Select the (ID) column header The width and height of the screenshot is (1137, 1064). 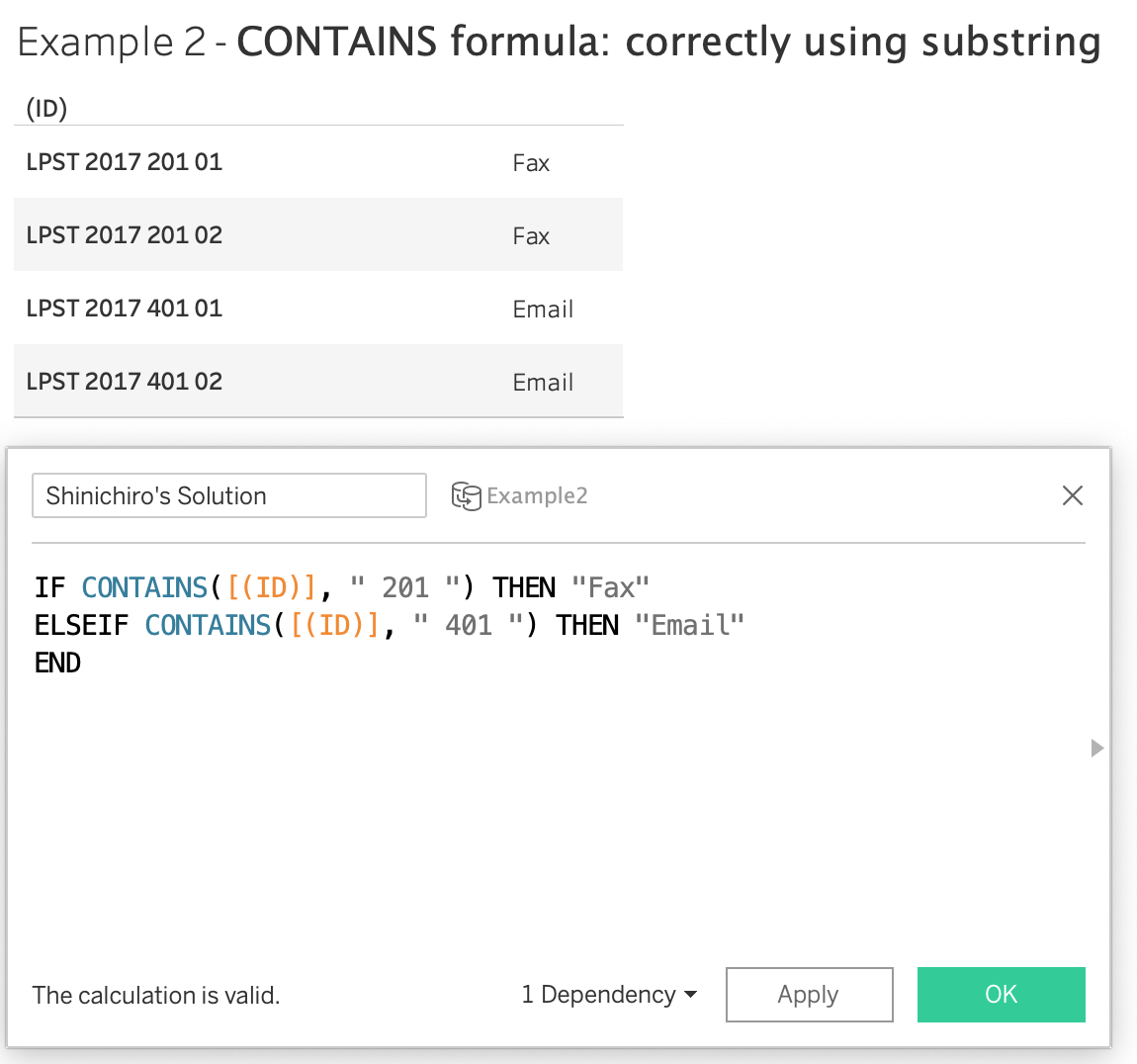coord(46,108)
